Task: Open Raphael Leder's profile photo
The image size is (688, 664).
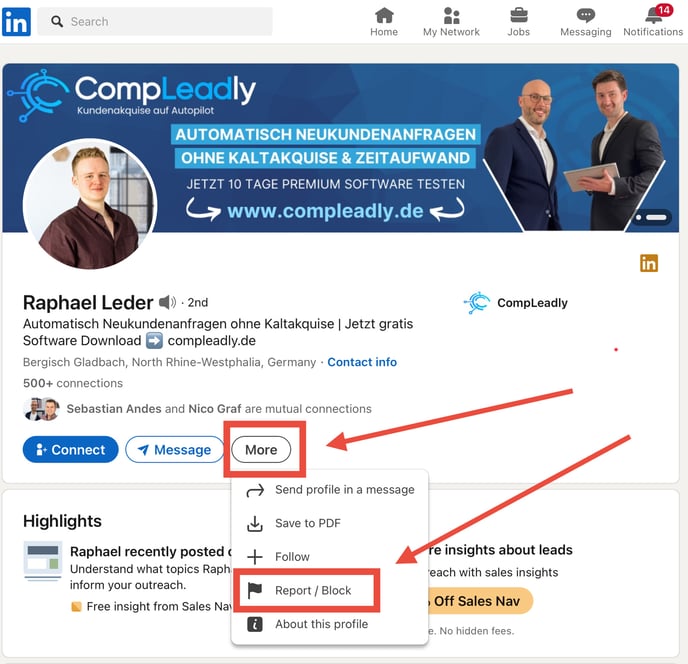Action: tap(90, 204)
